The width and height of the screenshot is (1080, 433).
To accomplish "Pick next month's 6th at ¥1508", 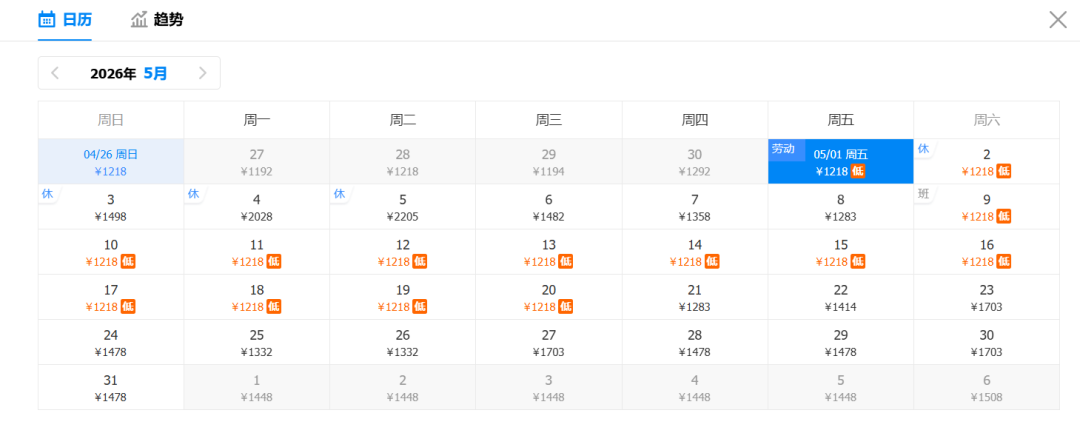I will coord(986,387).
